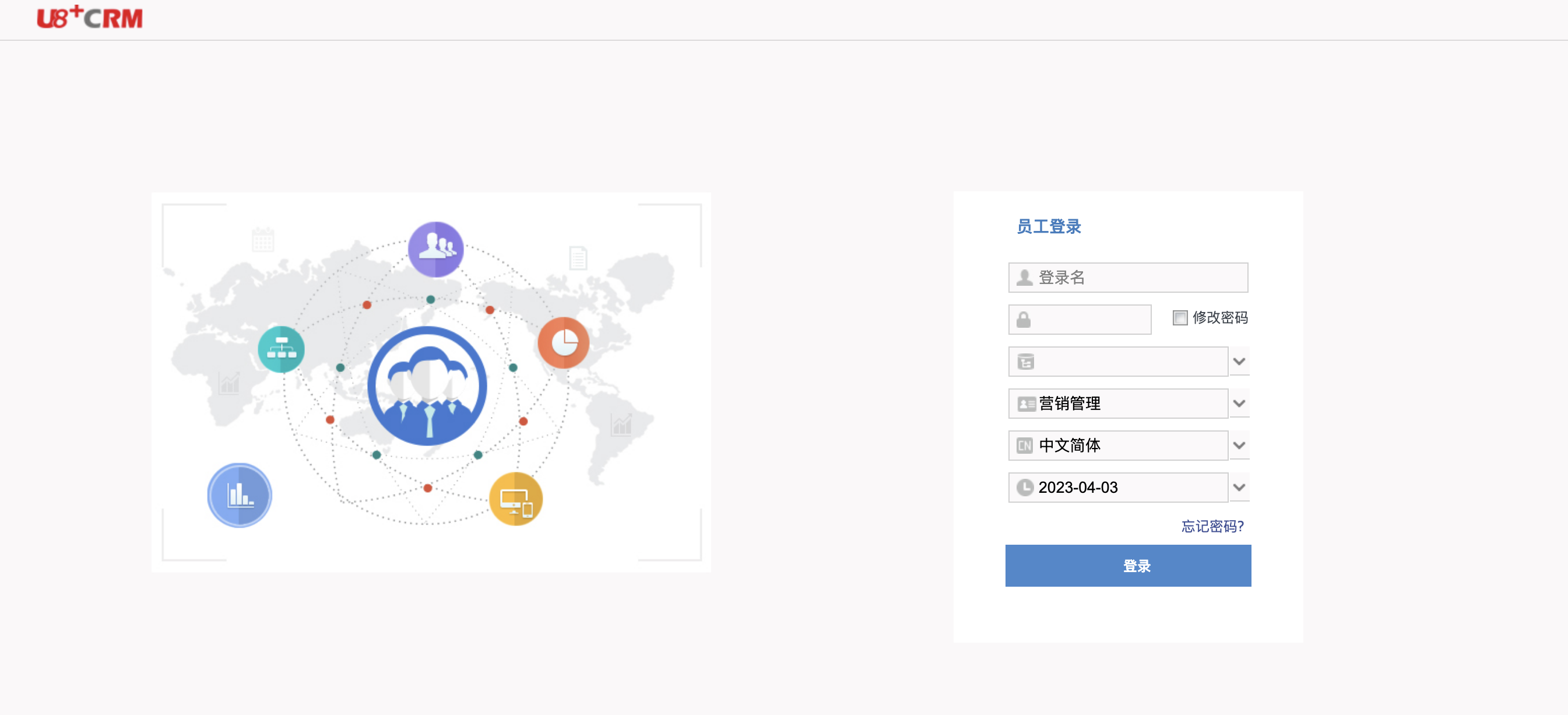Expand the 中文简体 language dropdown arrow
This screenshot has height=715, width=1568.
pos(1239,446)
